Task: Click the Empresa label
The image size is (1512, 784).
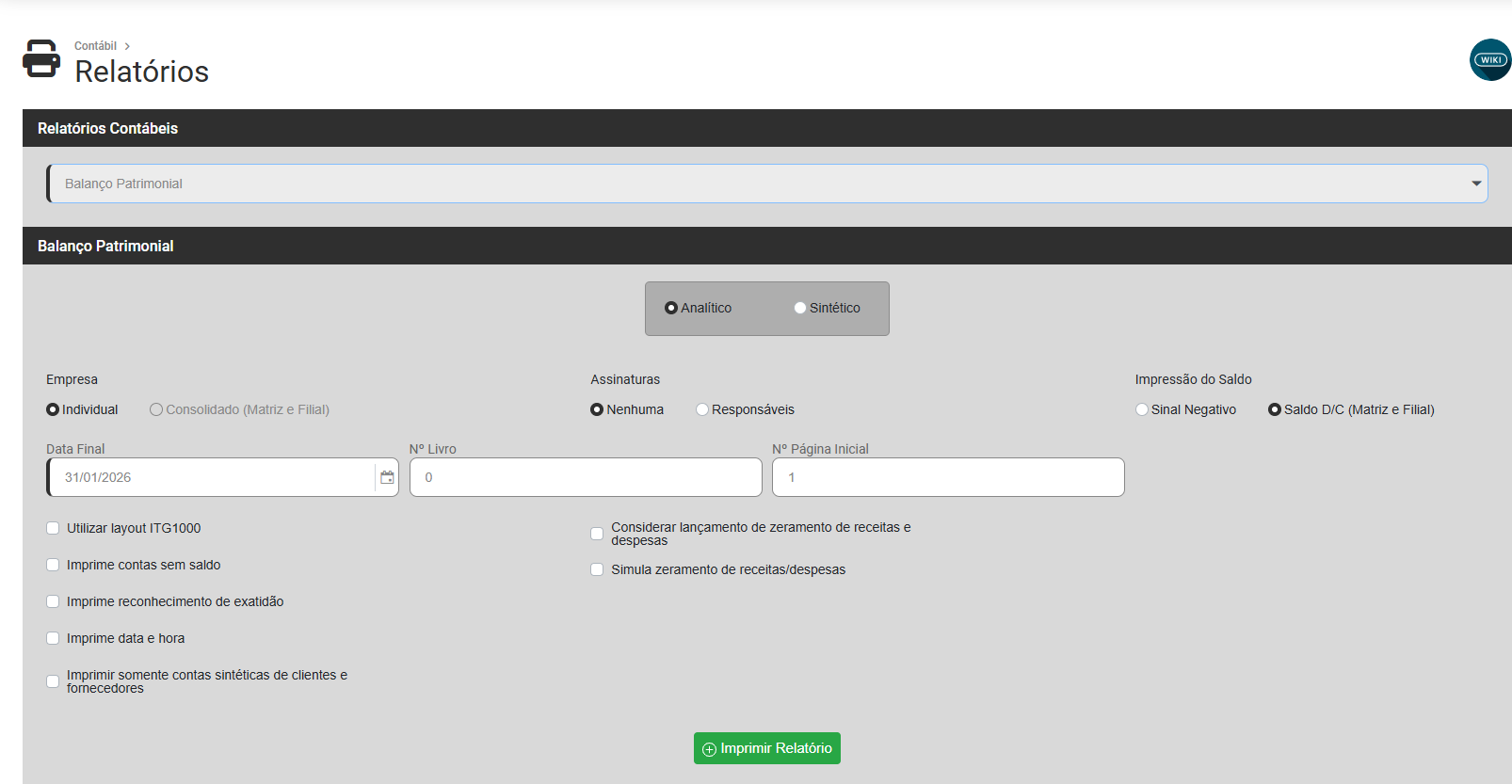Action: (x=72, y=379)
